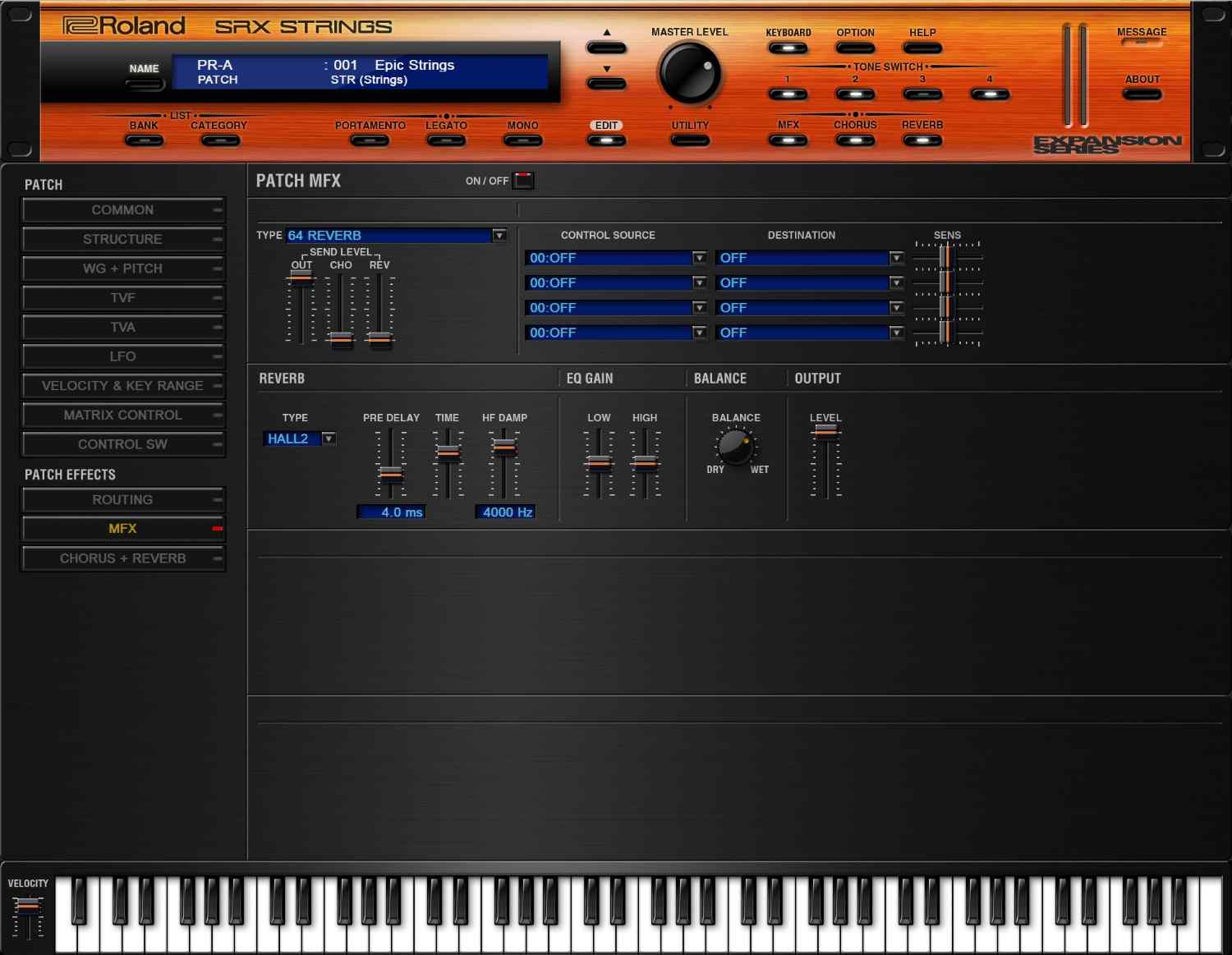This screenshot has height=955, width=1232.
Task: Adjust the MASTER LEVEL knob
Action: (690, 74)
